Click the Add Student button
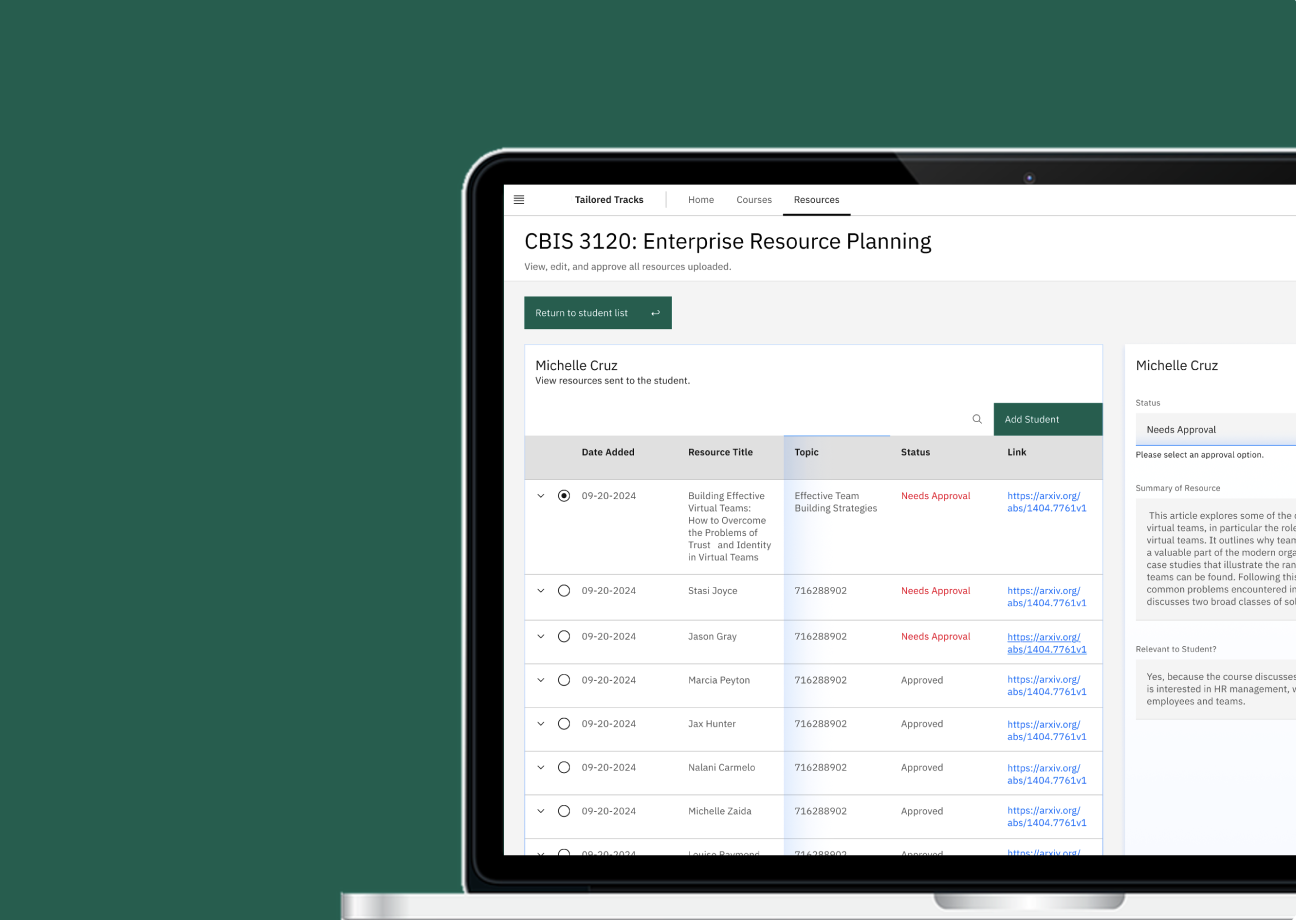 [x=1048, y=419]
